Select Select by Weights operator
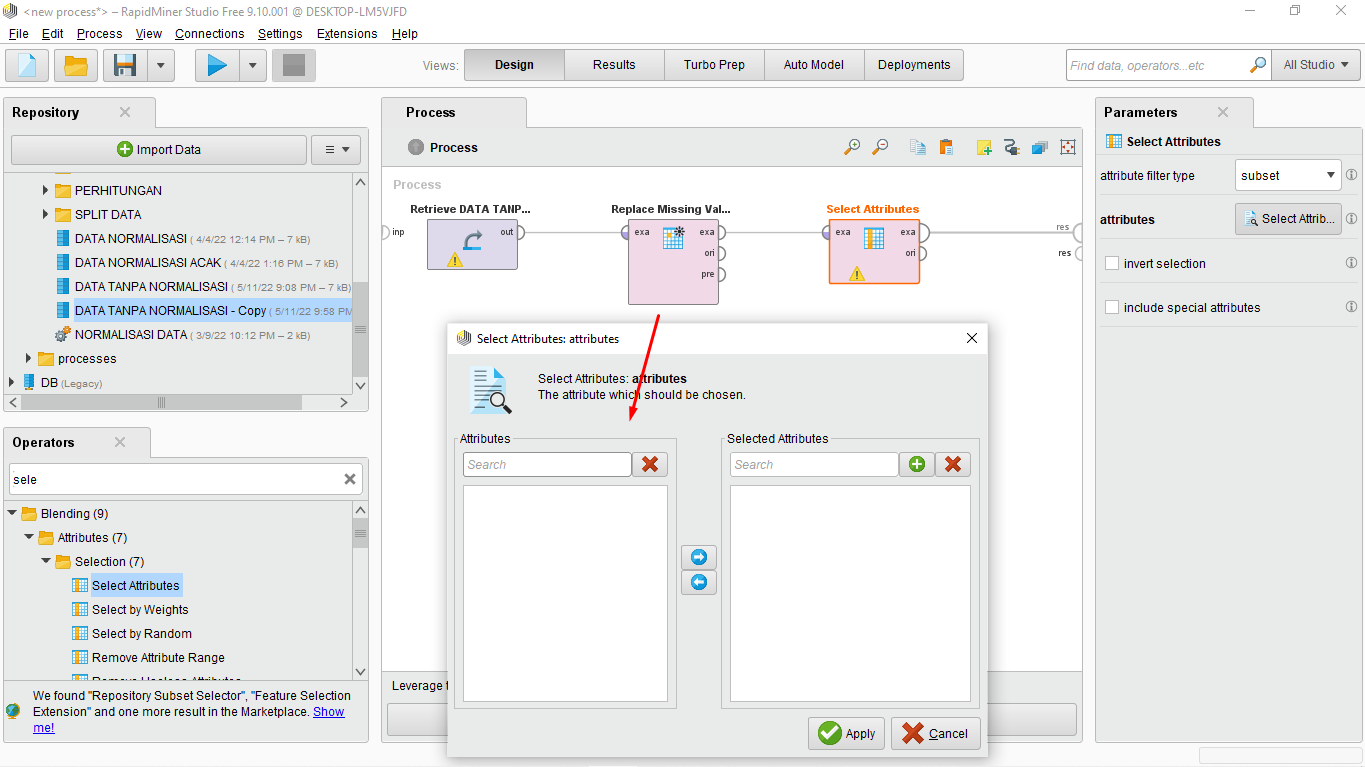This screenshot has height=767, width=1365. (x=140, y=609)
